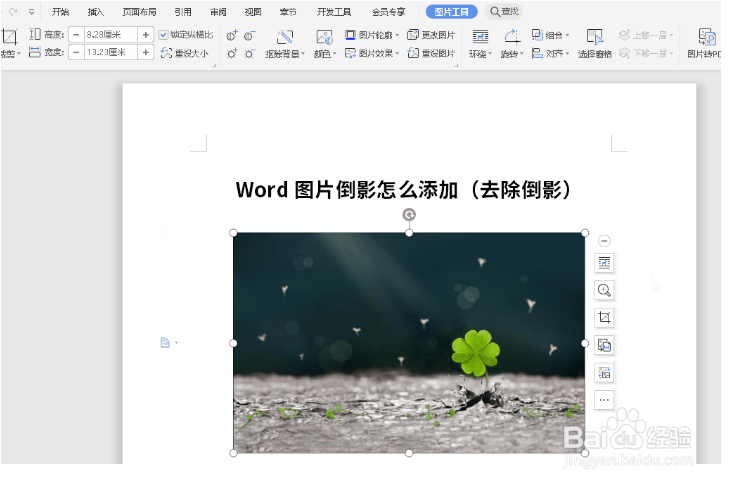Switch to the 插入 tab
The width and height of the screenshot is (734, 486).
[95, 12]
